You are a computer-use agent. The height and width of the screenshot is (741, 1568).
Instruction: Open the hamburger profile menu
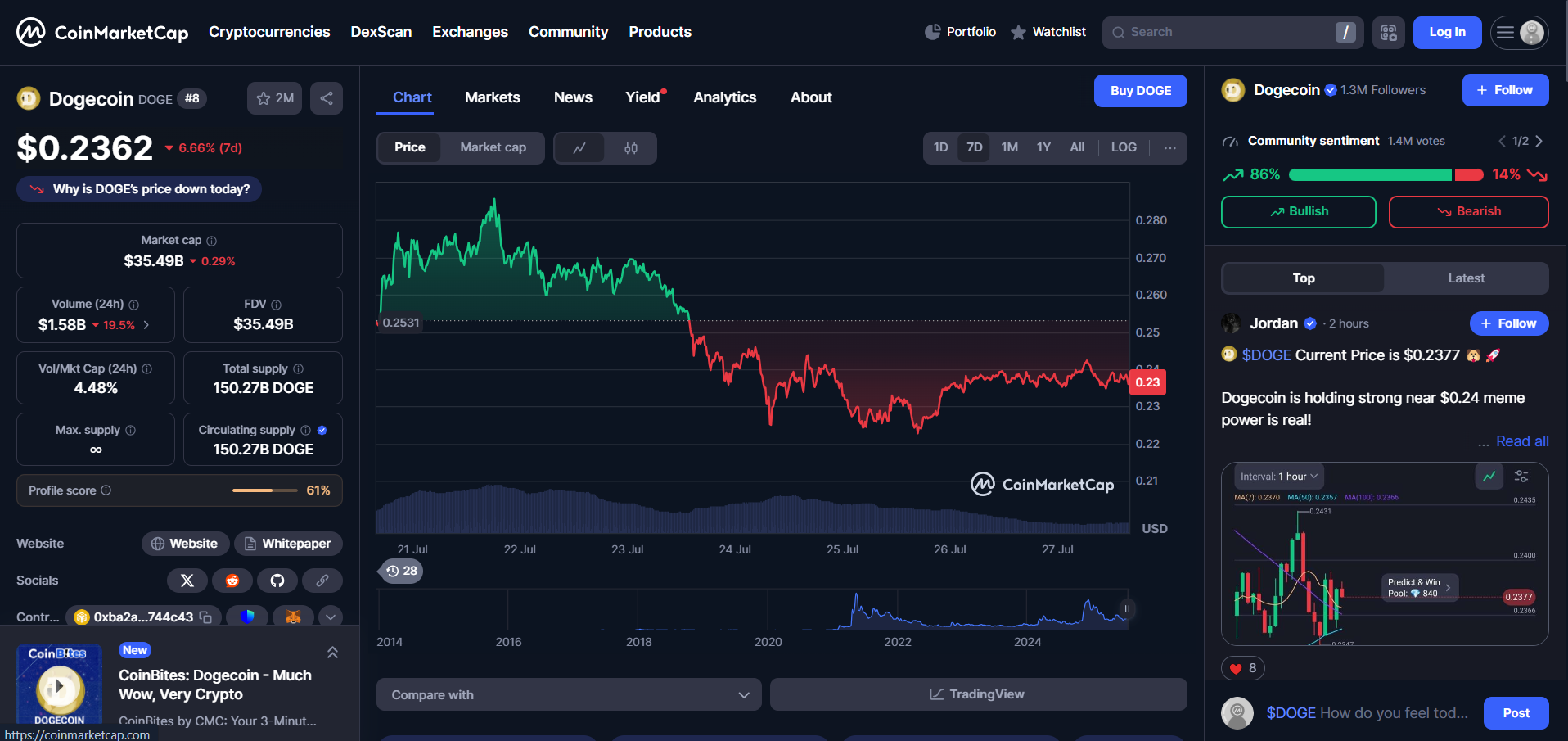click(x=1519, y=33)
